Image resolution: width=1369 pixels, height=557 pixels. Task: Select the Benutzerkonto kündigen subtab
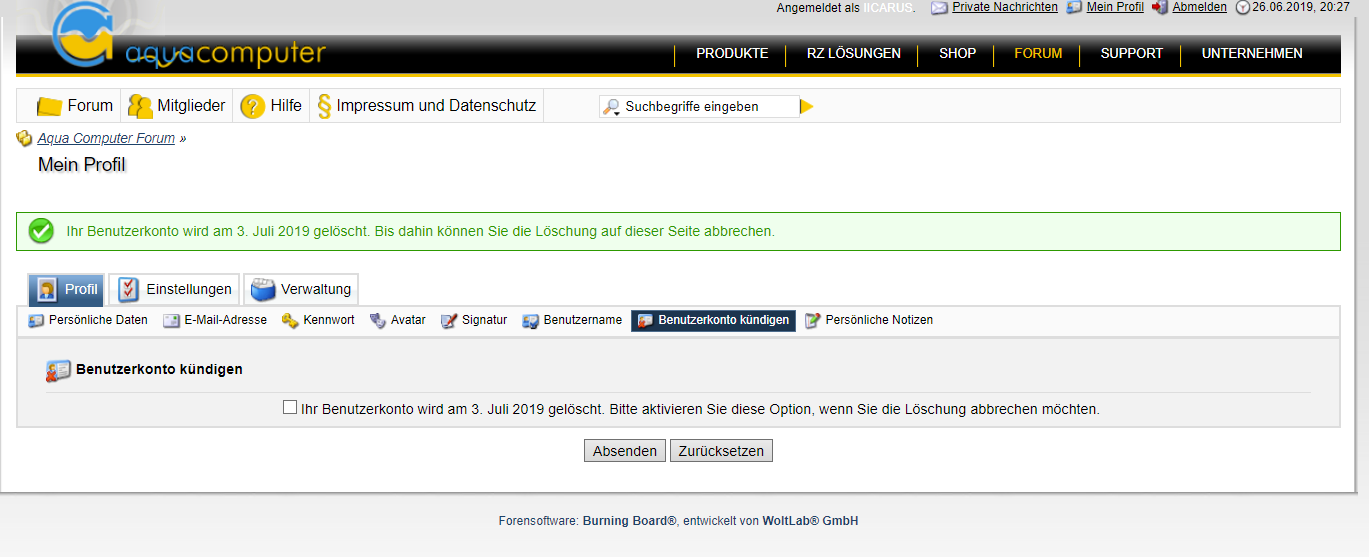click(713, 321)
